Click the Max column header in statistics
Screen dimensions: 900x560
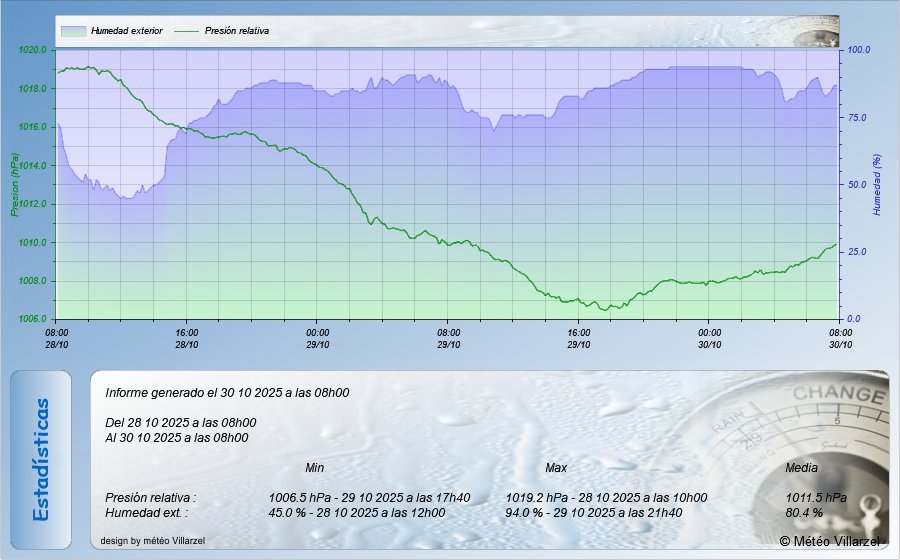pyautogui.click(x=556, y=468)
